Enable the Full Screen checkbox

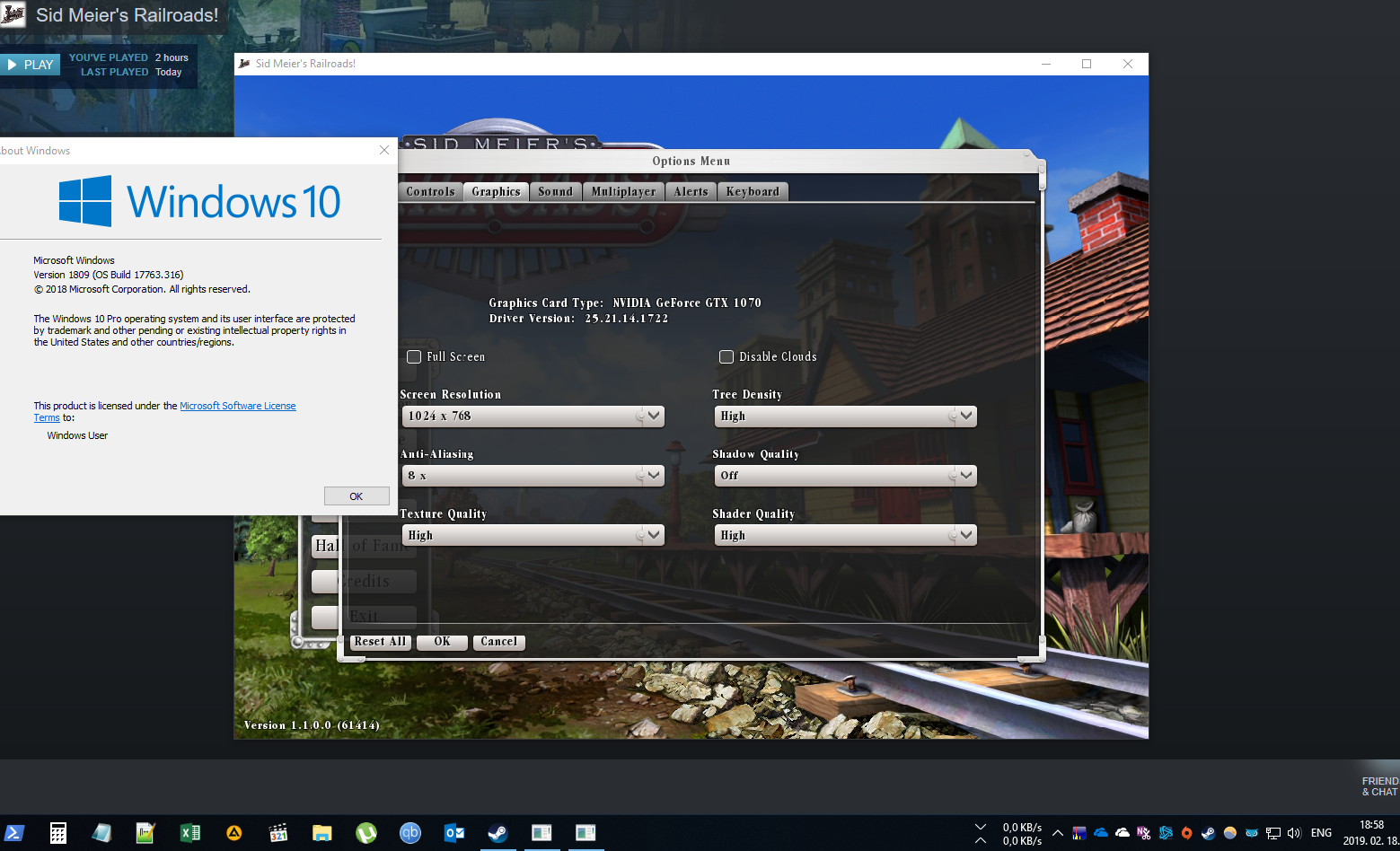coord(414,357)
